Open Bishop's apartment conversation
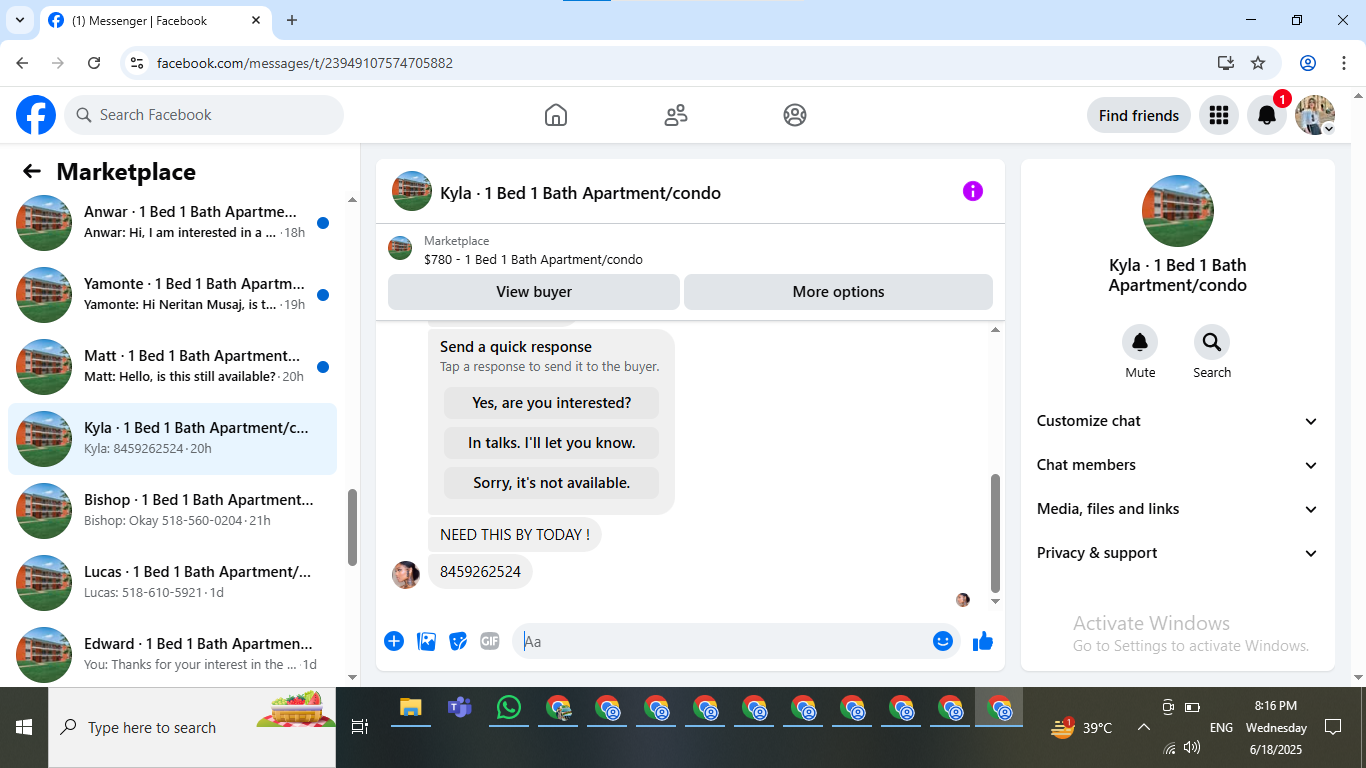1366x768 pixels. pyautogui.click(x=172, y=511)
